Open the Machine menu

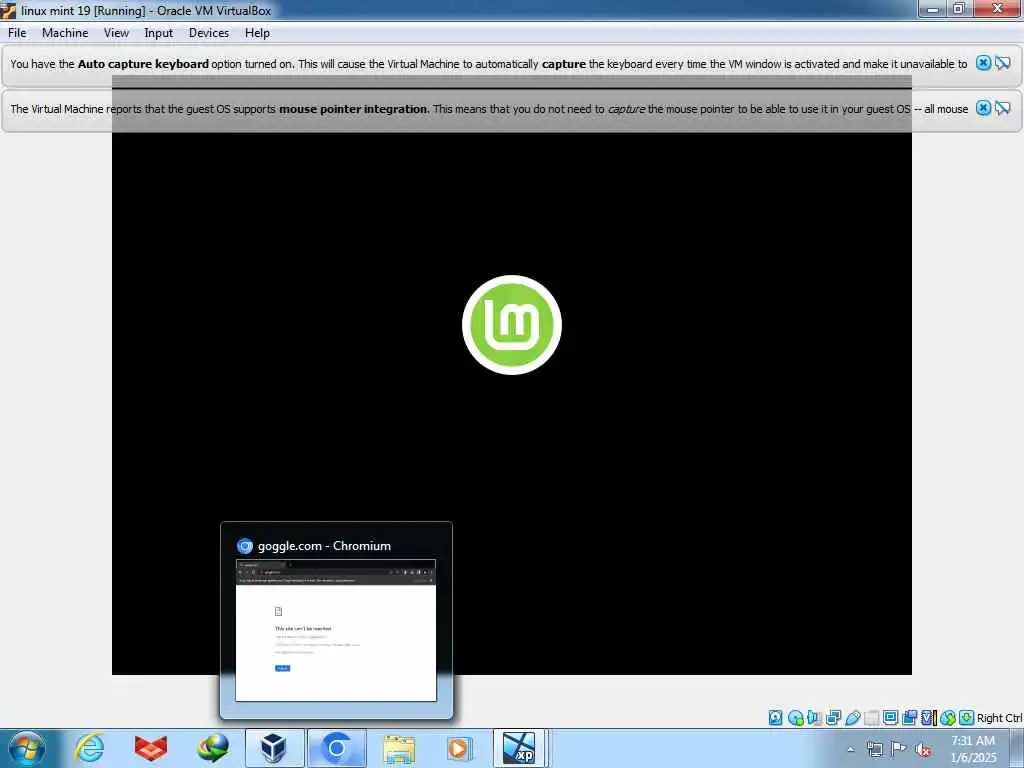65,33
